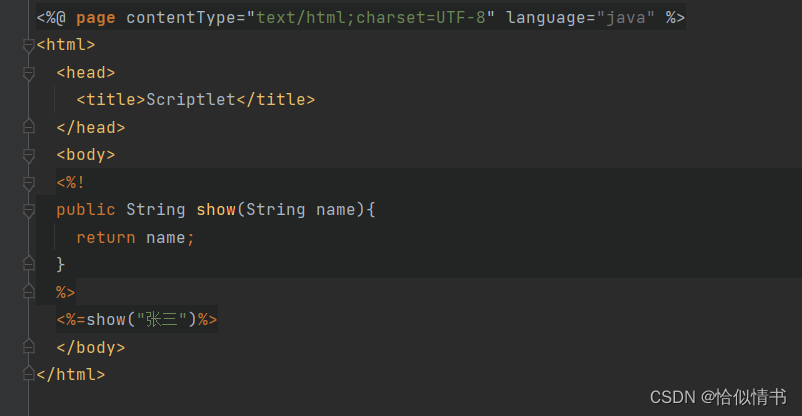
Task: Click the 'page' directive keyword
Action: coord(96,18)
